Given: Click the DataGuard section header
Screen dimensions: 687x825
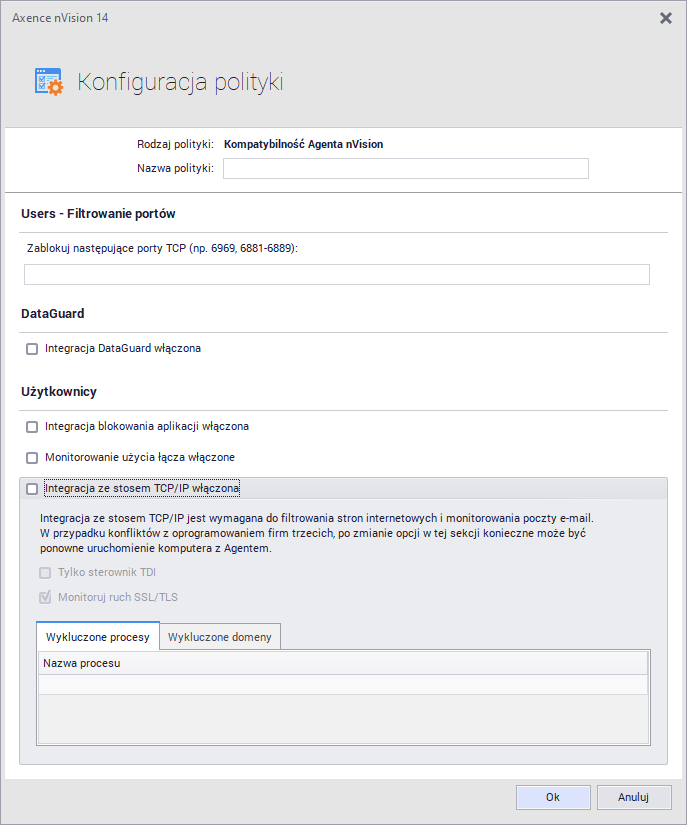Looking at the screenshot, I should click(53, 313).
